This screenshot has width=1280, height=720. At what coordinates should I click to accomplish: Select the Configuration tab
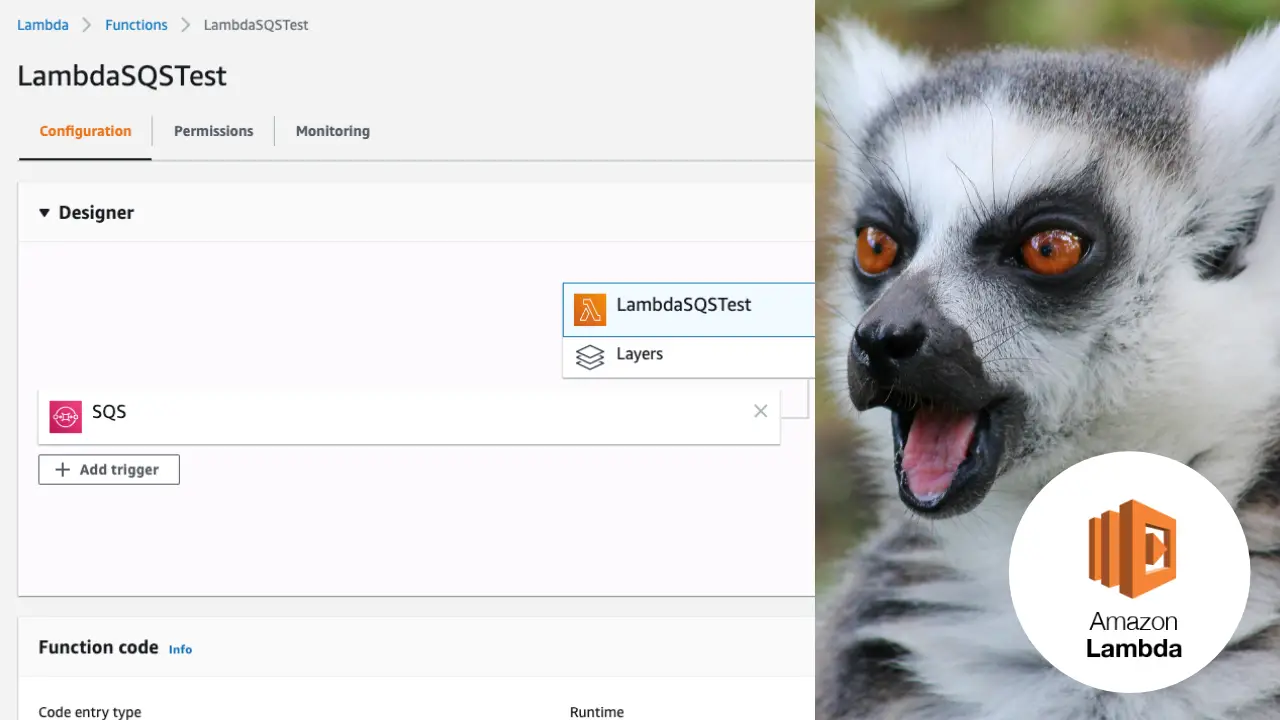point(85,131)
